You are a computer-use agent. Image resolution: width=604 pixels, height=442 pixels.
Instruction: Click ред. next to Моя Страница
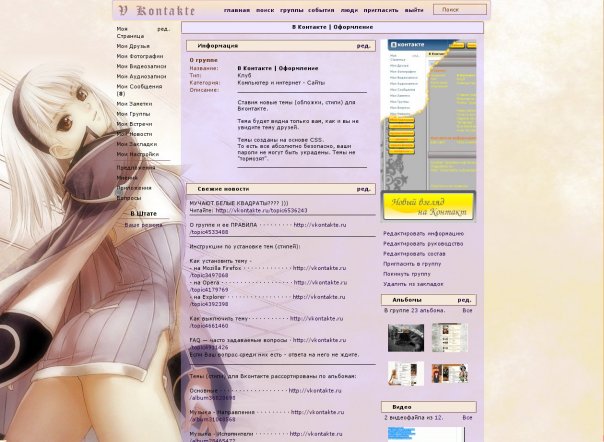(163, 29)
